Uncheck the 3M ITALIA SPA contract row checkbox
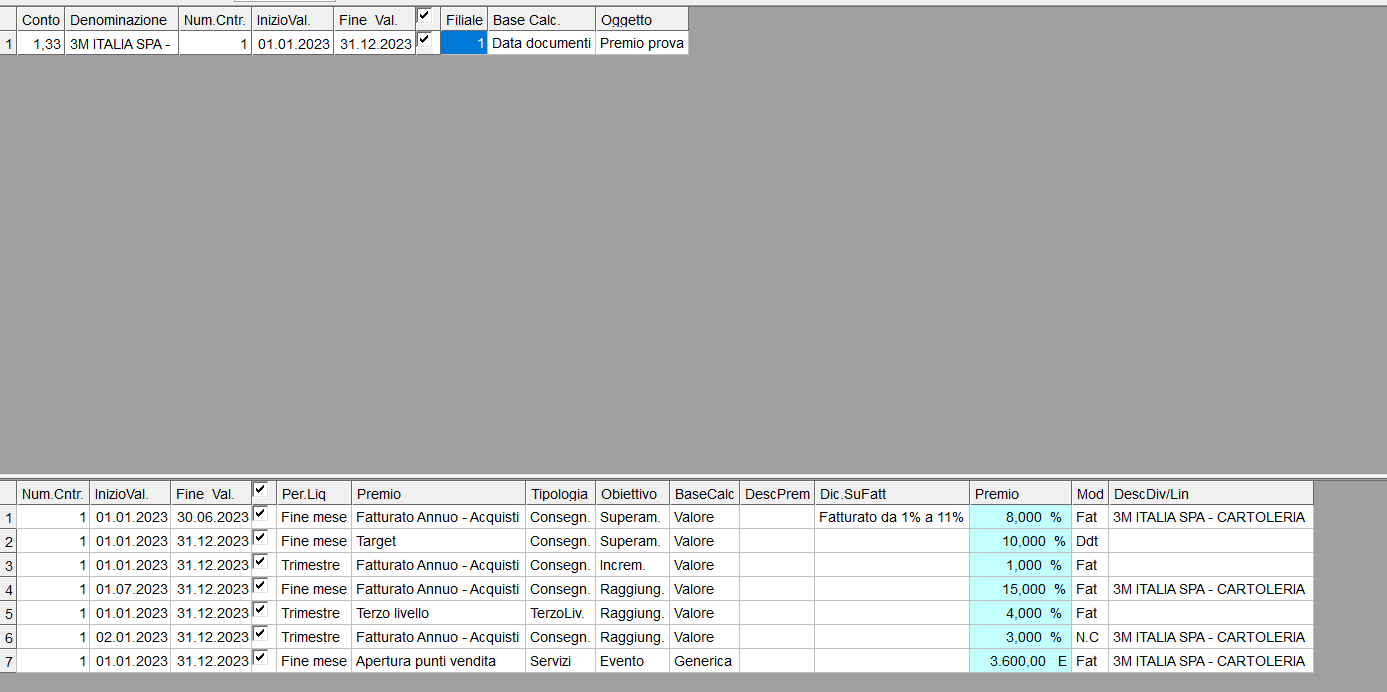Screen dimensions: 1387x692 (425, 40)
